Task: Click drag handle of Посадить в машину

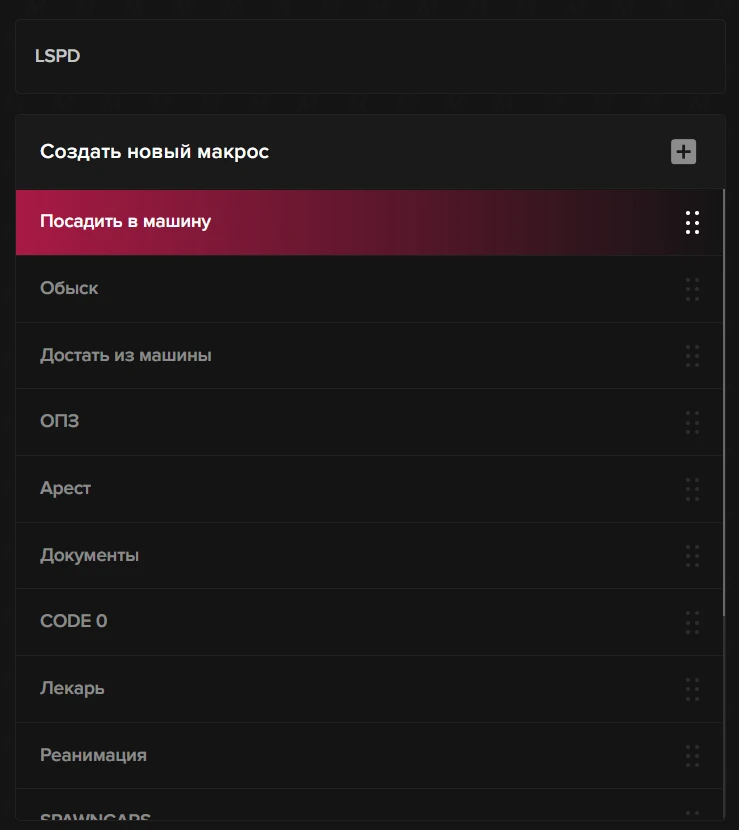Action: pos(692,222)
